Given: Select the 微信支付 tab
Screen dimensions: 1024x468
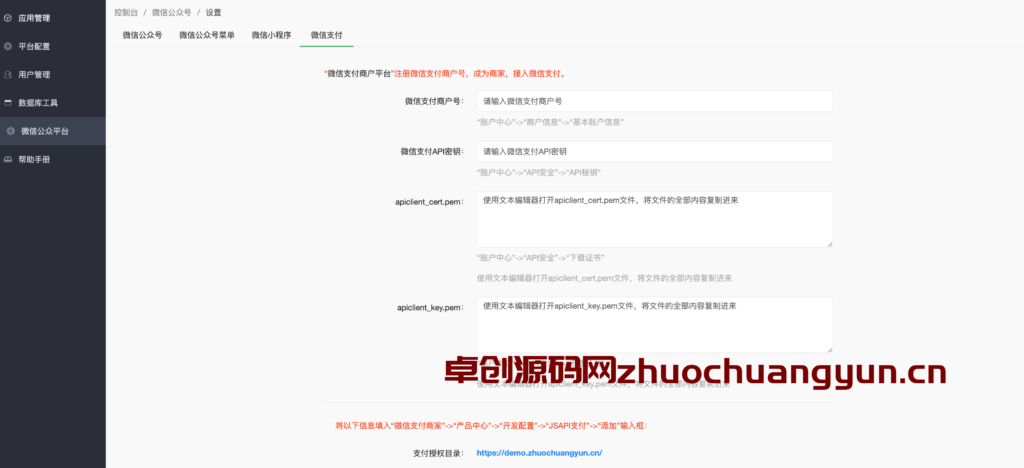Looking at the screenshot, I should [x=327, y=35].
